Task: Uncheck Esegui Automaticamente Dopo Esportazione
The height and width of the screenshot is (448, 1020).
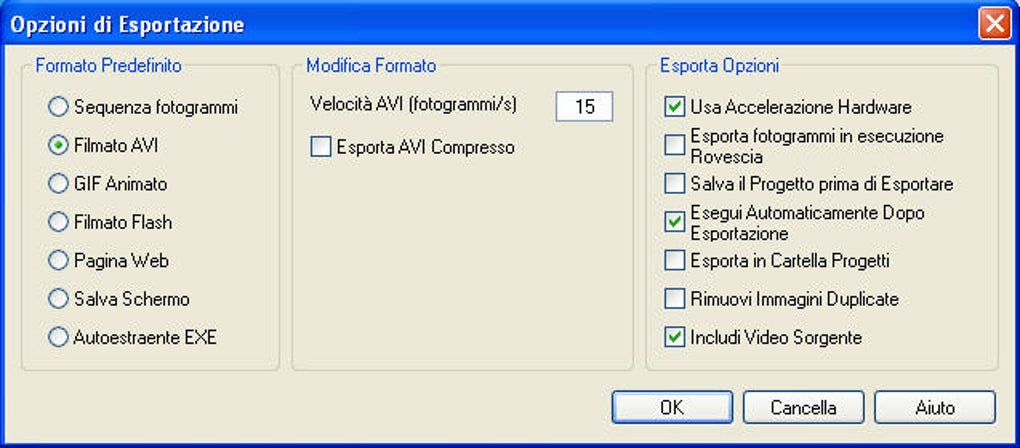Action: coord(675,222)
